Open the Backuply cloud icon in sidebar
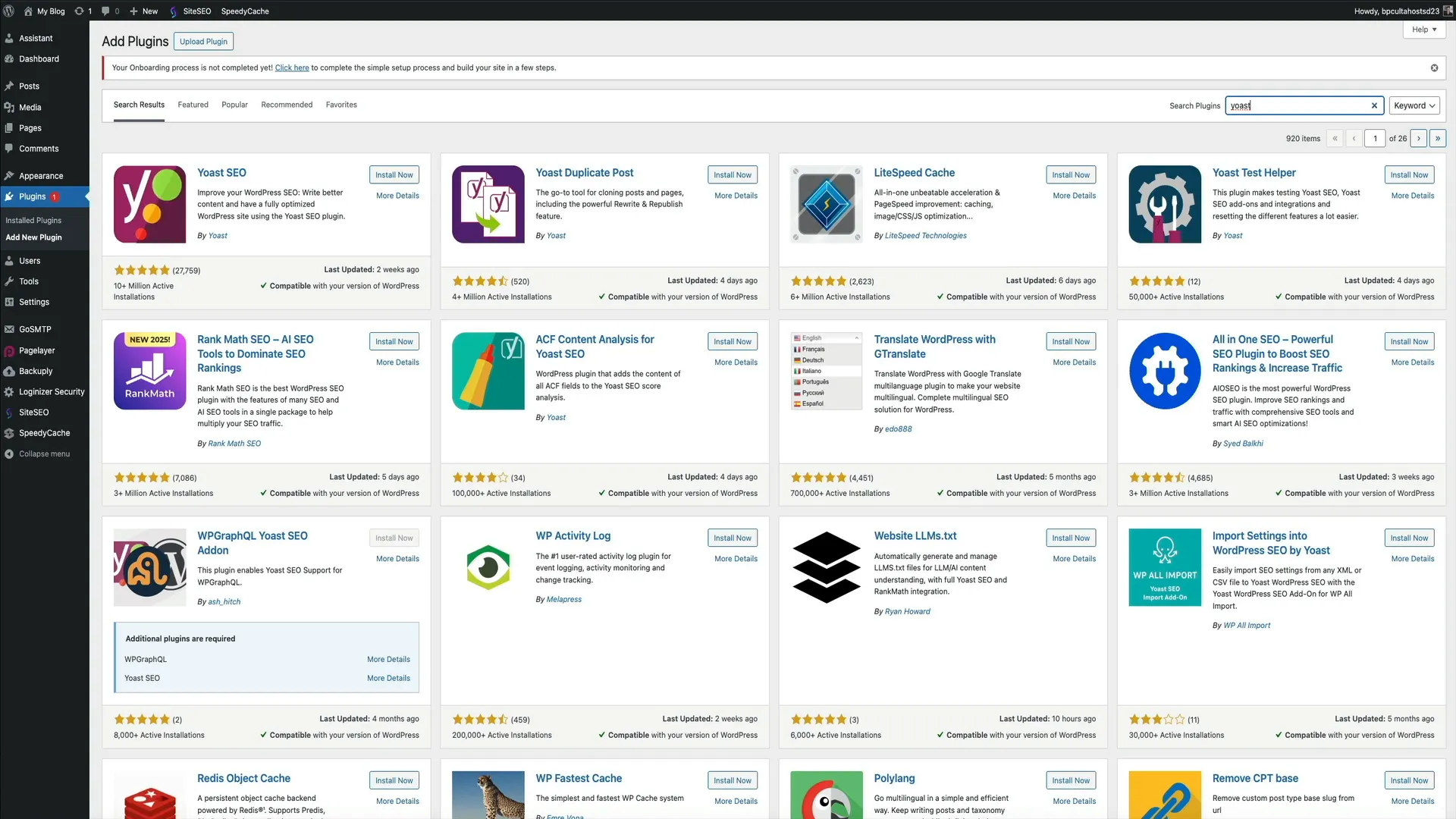This screenshot has width=1456, height=819. click(x=9, y=371)
